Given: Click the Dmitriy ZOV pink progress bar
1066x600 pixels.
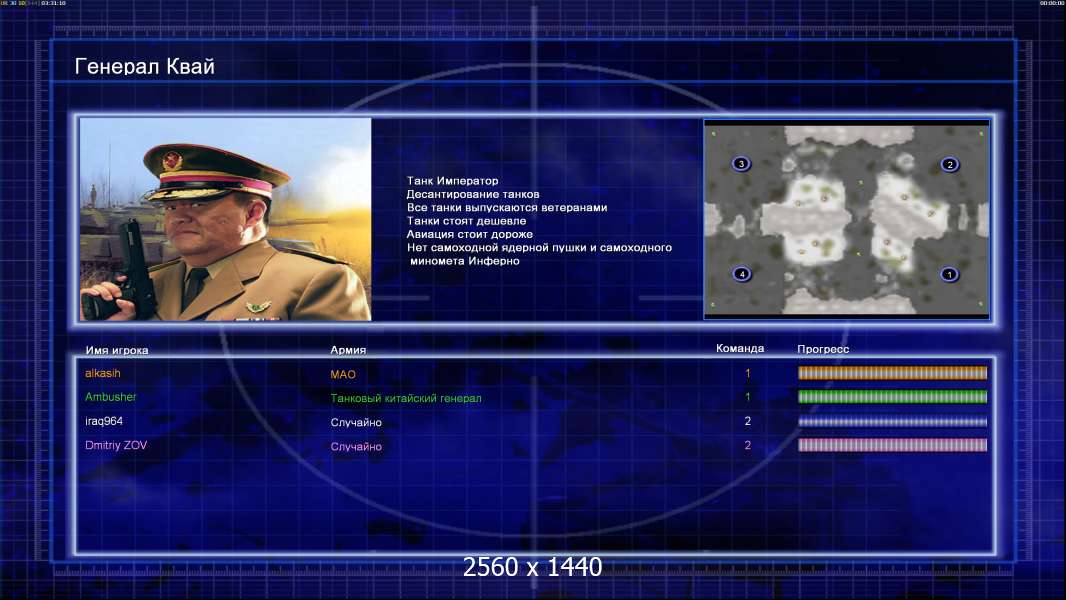Looking at the screenshot, I should [x=892, y=445].
